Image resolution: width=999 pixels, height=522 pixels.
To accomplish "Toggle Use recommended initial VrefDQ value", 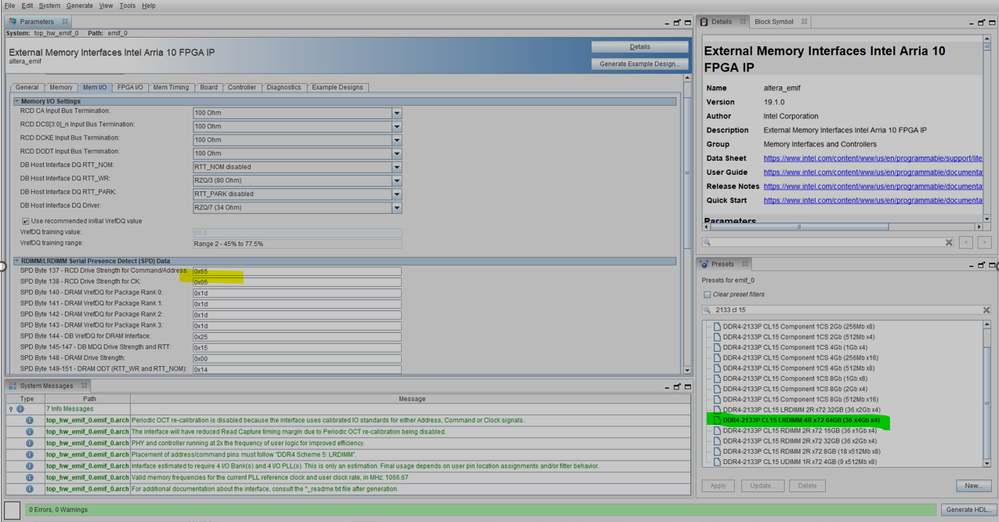I will click(25, 220).
